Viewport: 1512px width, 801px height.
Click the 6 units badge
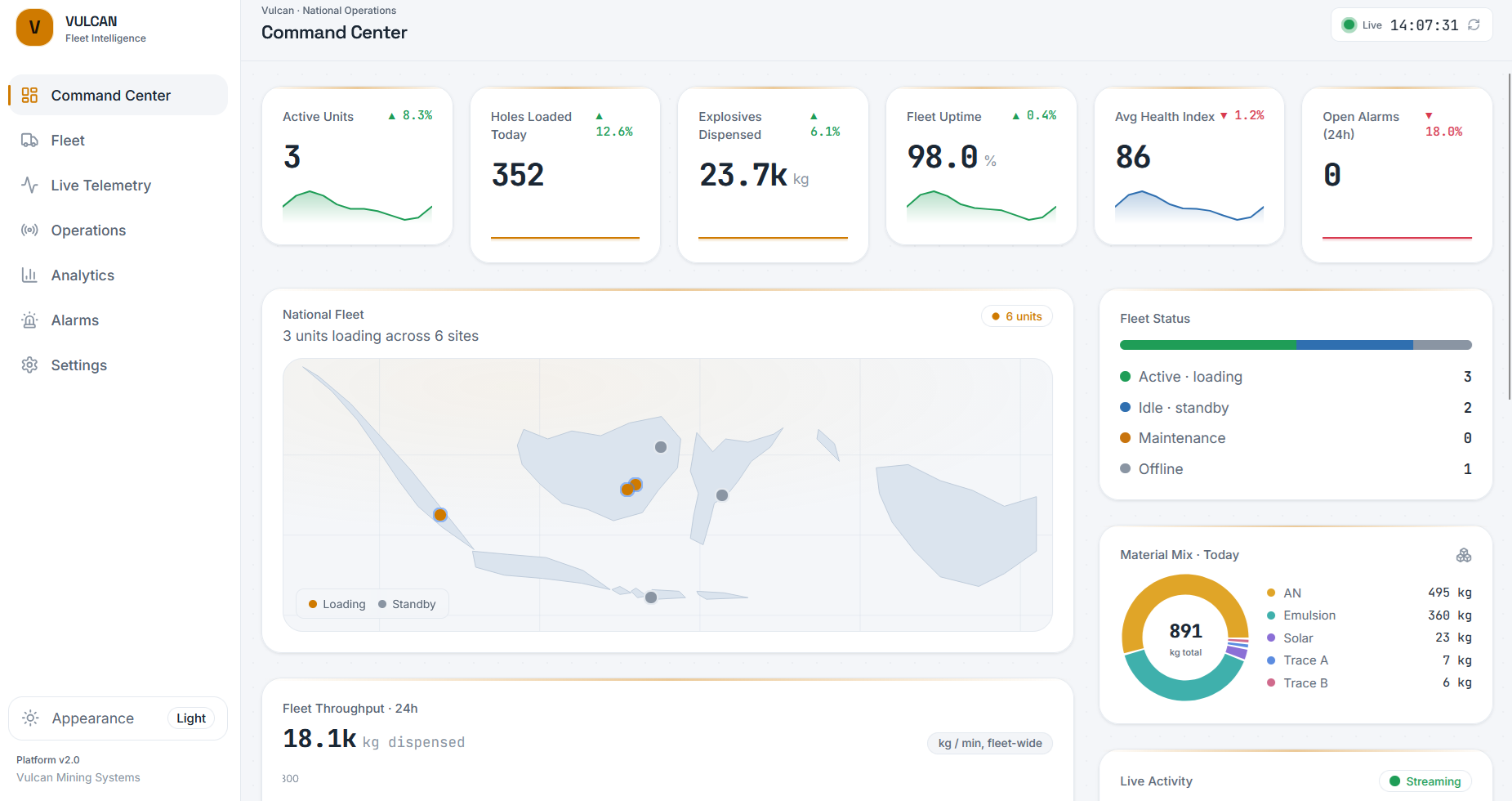[1016, 316]
